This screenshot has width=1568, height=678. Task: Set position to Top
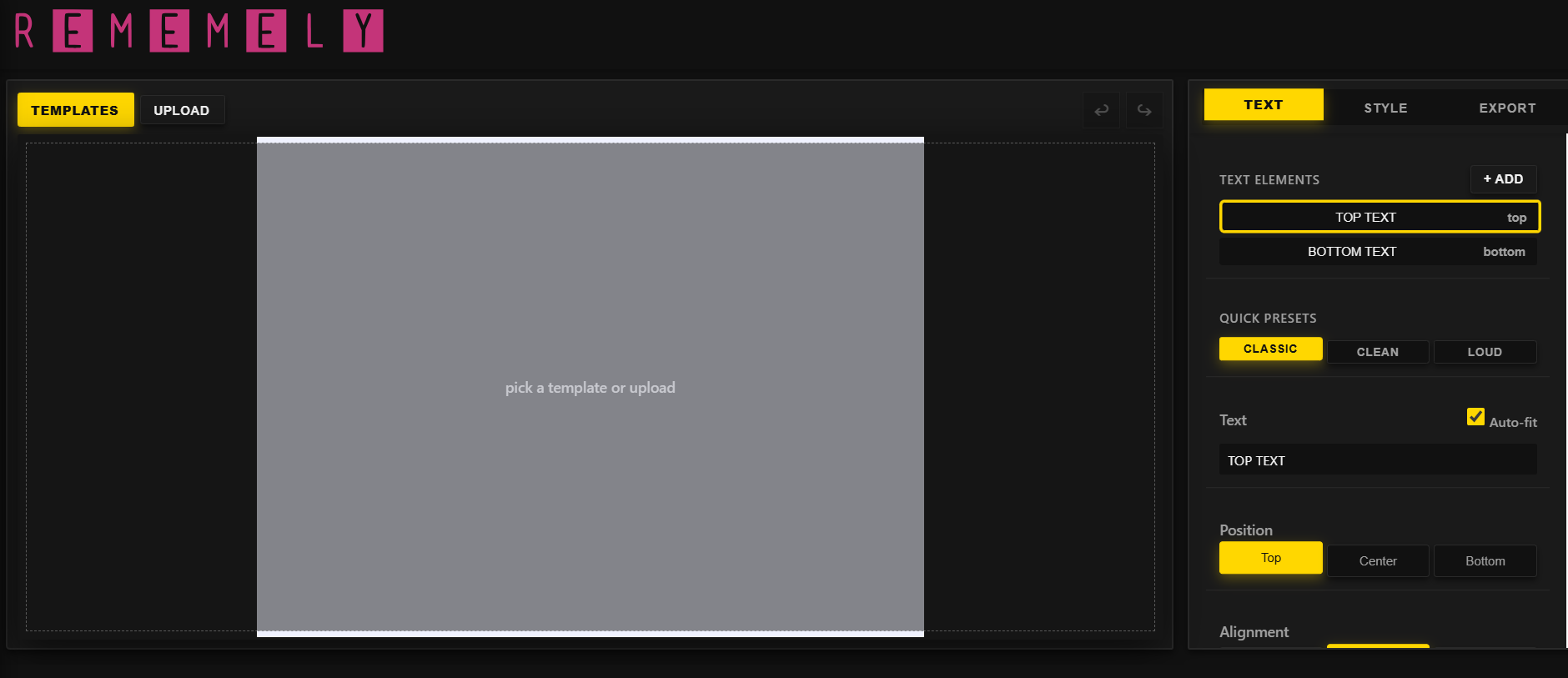(x=1270, y=557)
